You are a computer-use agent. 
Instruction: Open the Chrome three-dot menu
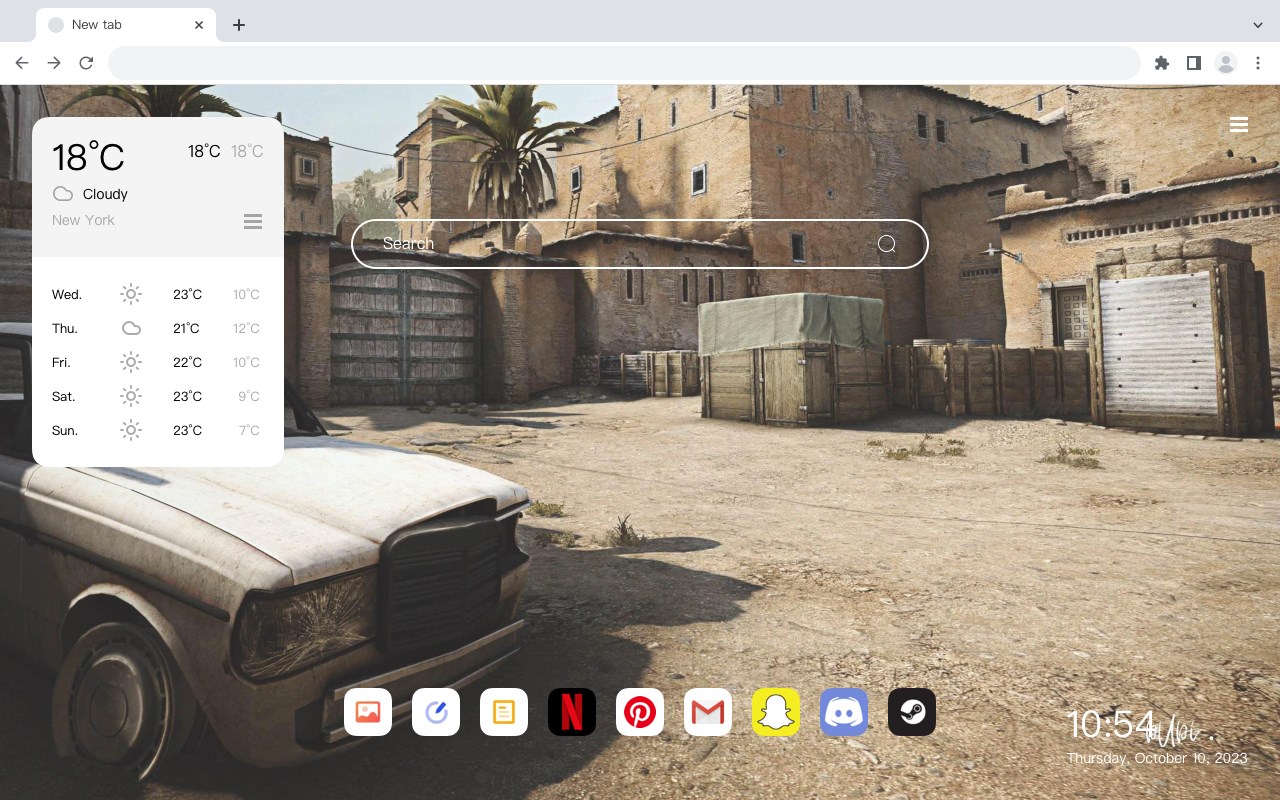(1258, 63)
